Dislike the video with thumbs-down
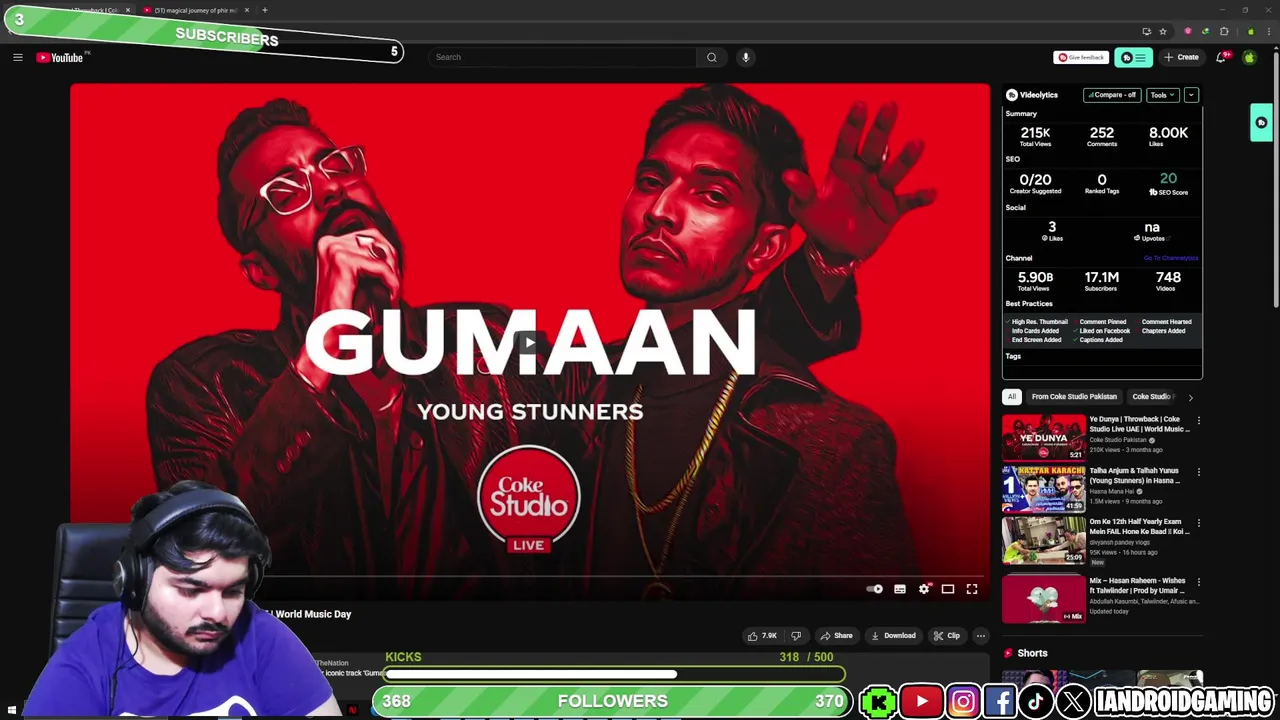Screen dimensions: 1280x720 796,636
